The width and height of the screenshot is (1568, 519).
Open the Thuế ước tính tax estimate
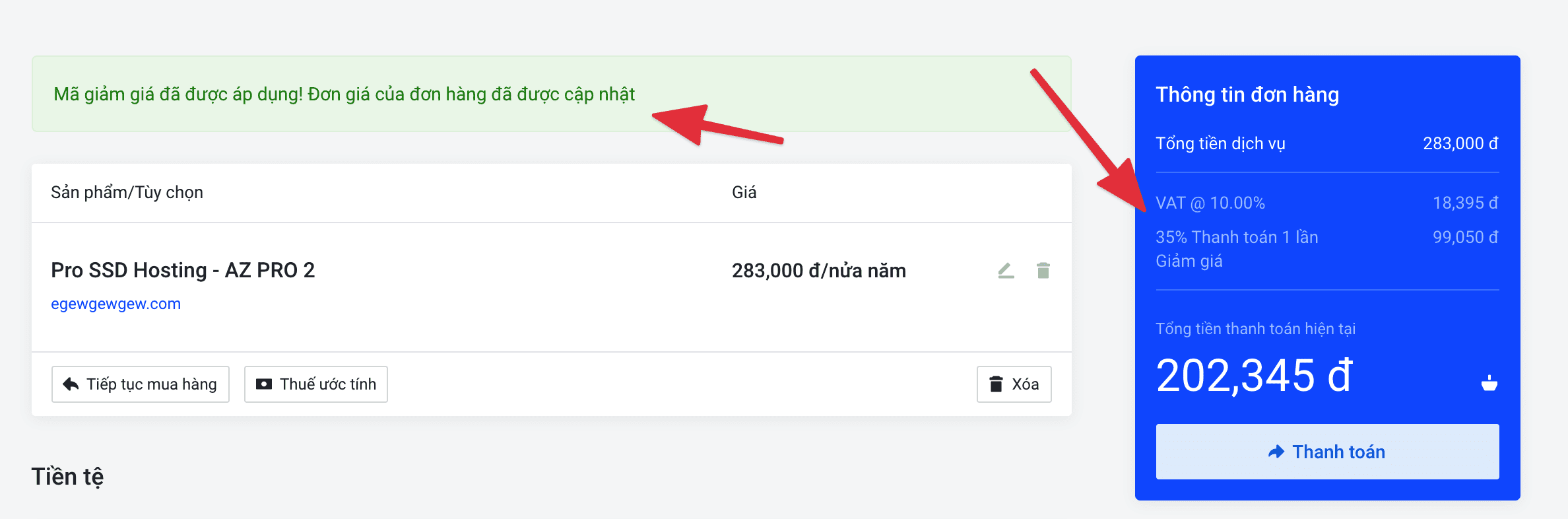[x=315, y=384]
